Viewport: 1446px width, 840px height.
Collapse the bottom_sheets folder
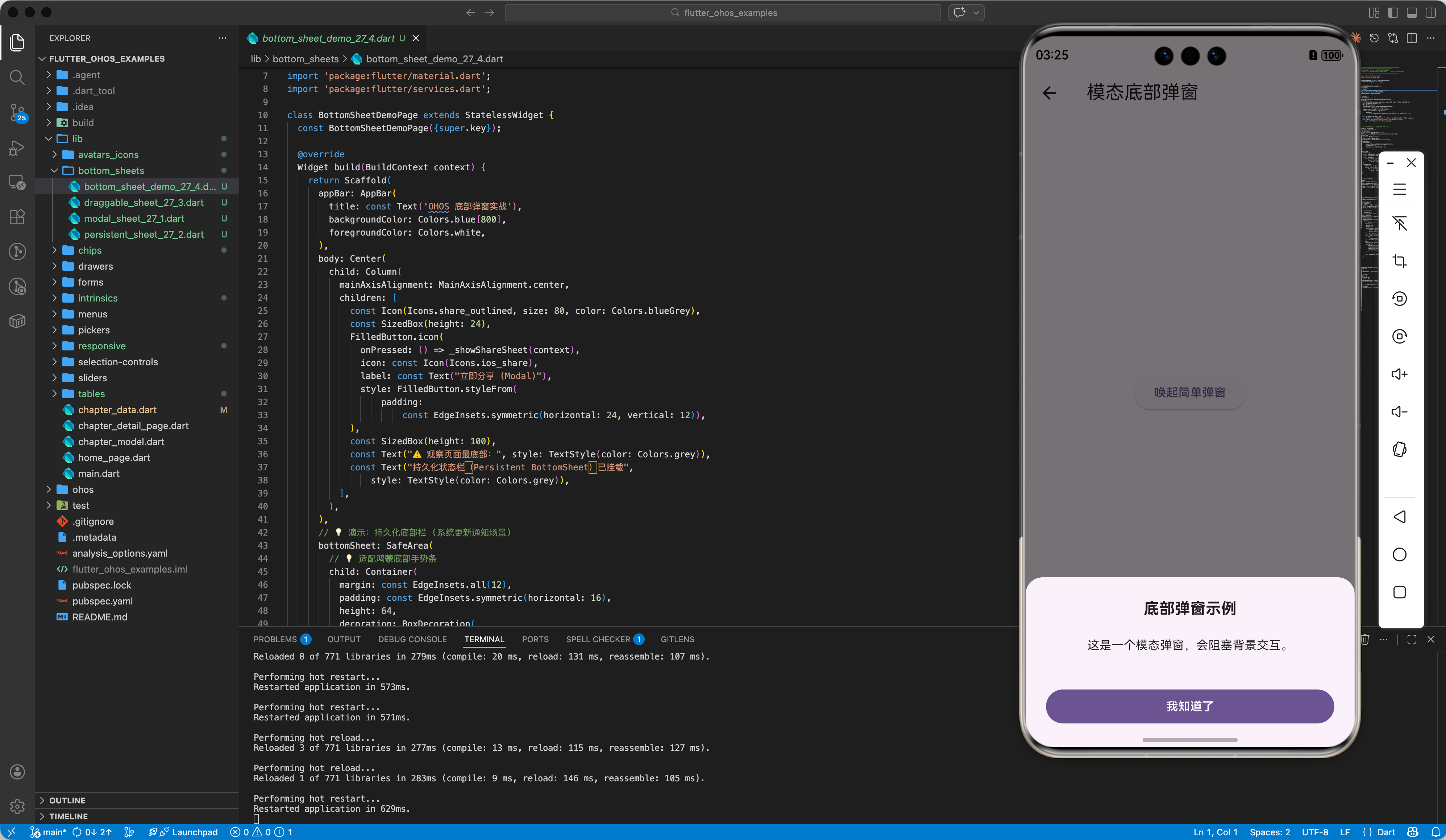pos(111,170)
